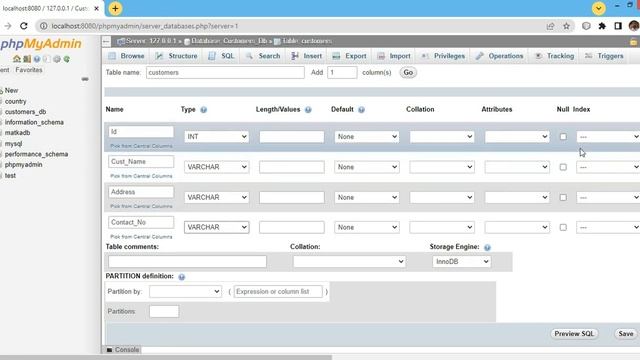Viewport: 640px width, 360px height.
Task: Toggle Null checkbox for Id column
Action: tap(563, 137)
